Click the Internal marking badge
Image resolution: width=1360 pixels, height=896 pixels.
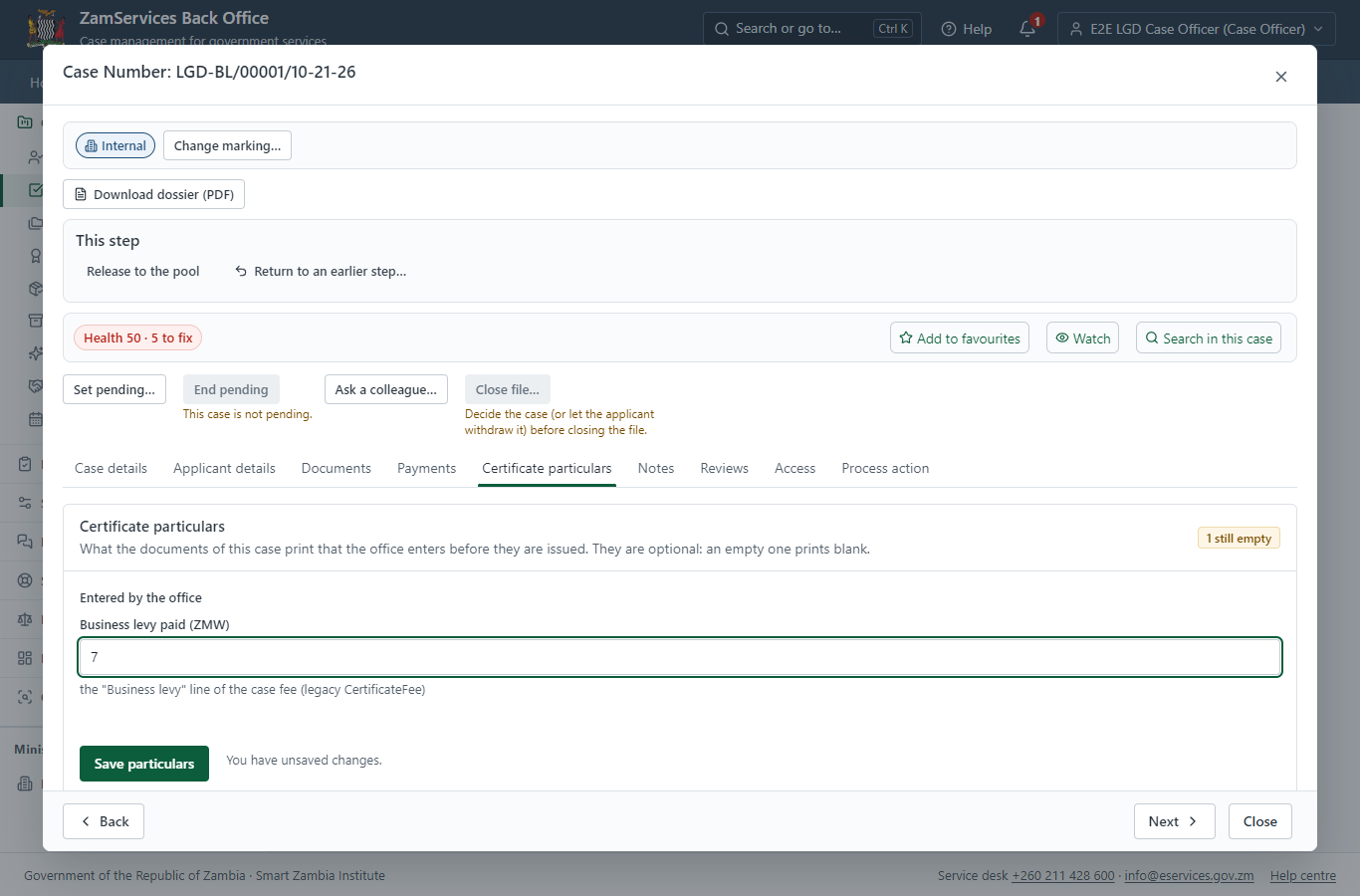115,145
